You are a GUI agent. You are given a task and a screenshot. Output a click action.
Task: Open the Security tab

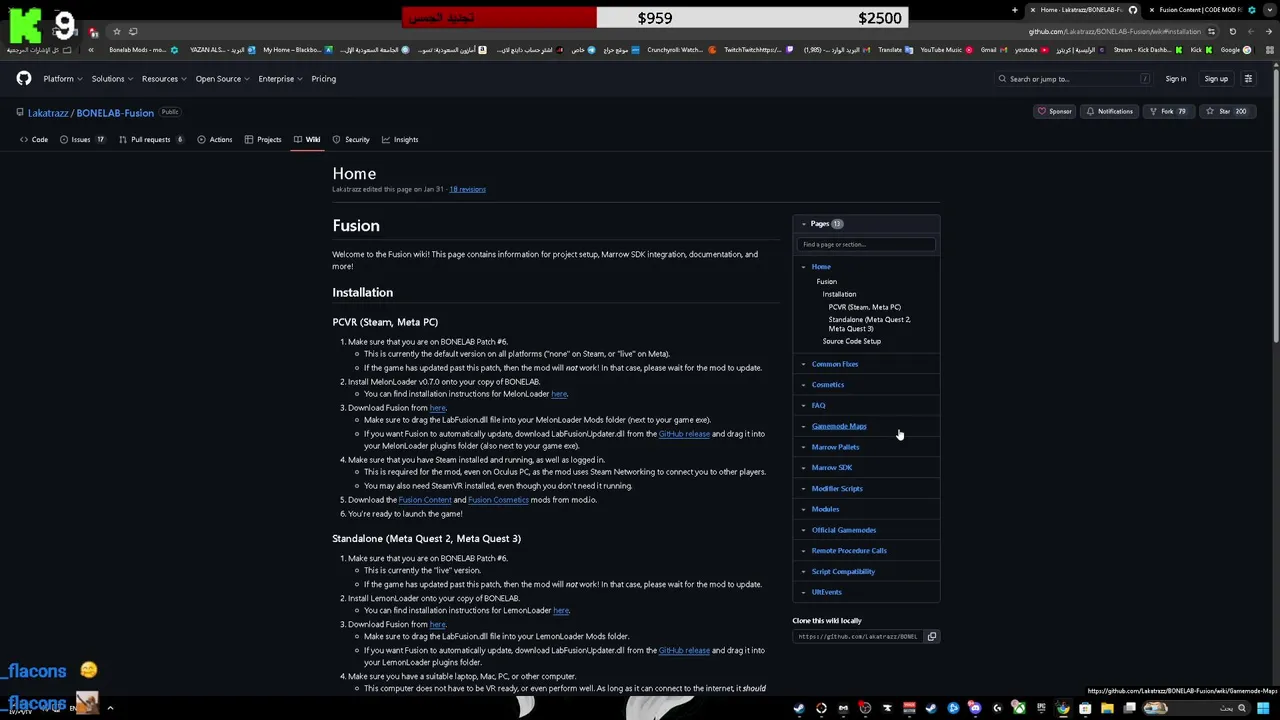(351, 140)
